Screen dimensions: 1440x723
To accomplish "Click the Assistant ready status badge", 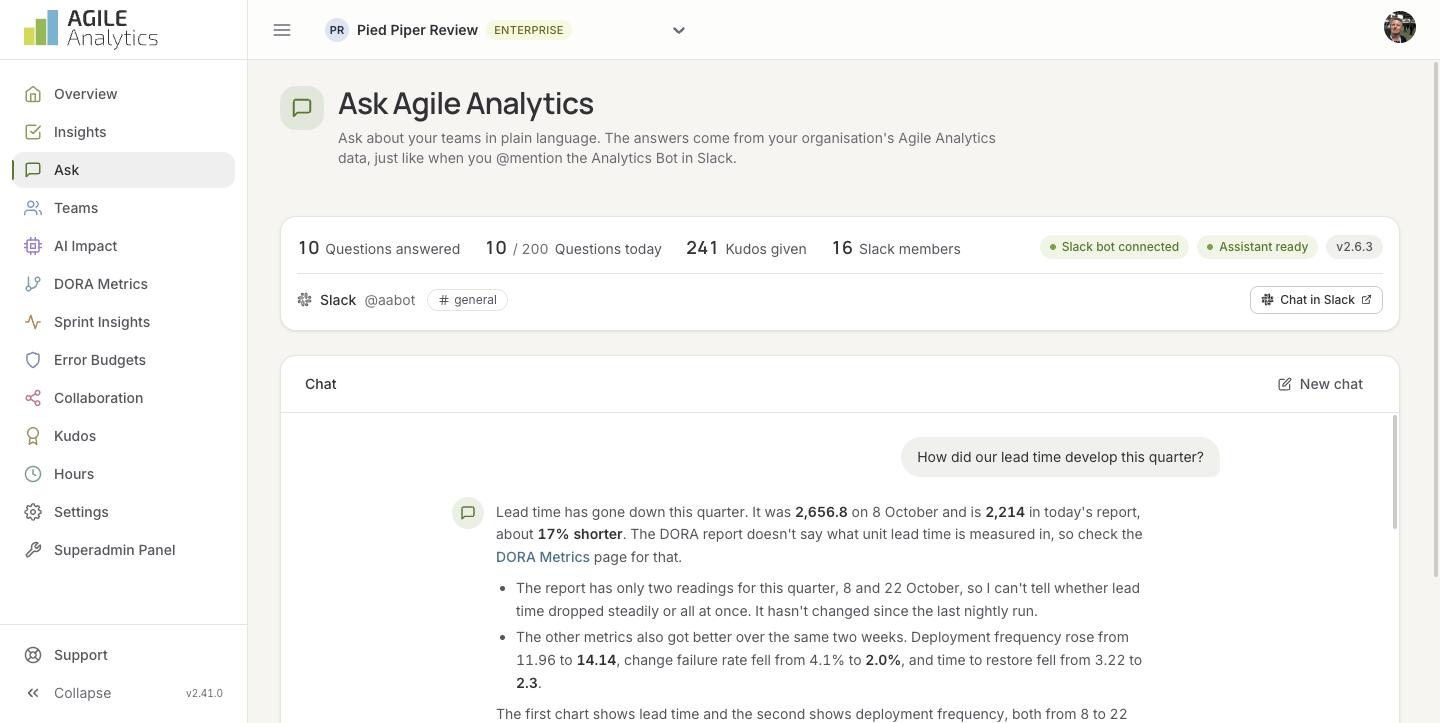I will (x=1258, y=247).
